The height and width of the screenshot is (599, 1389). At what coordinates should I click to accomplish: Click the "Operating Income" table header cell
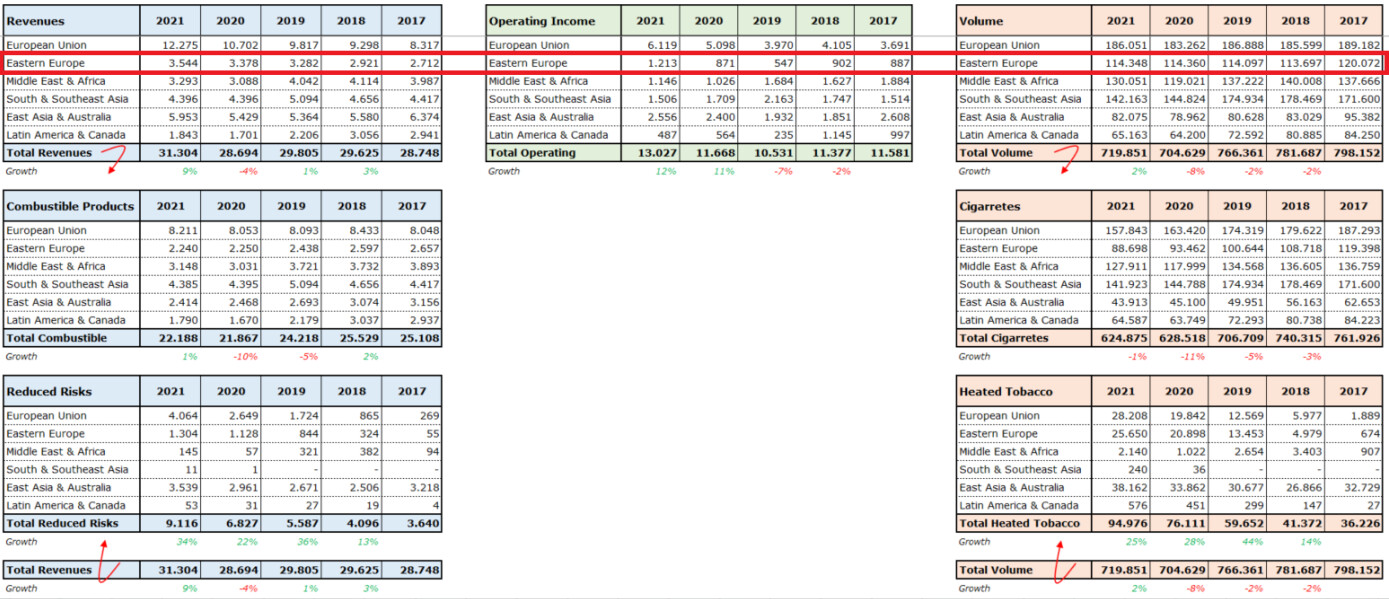coord(553,21)
